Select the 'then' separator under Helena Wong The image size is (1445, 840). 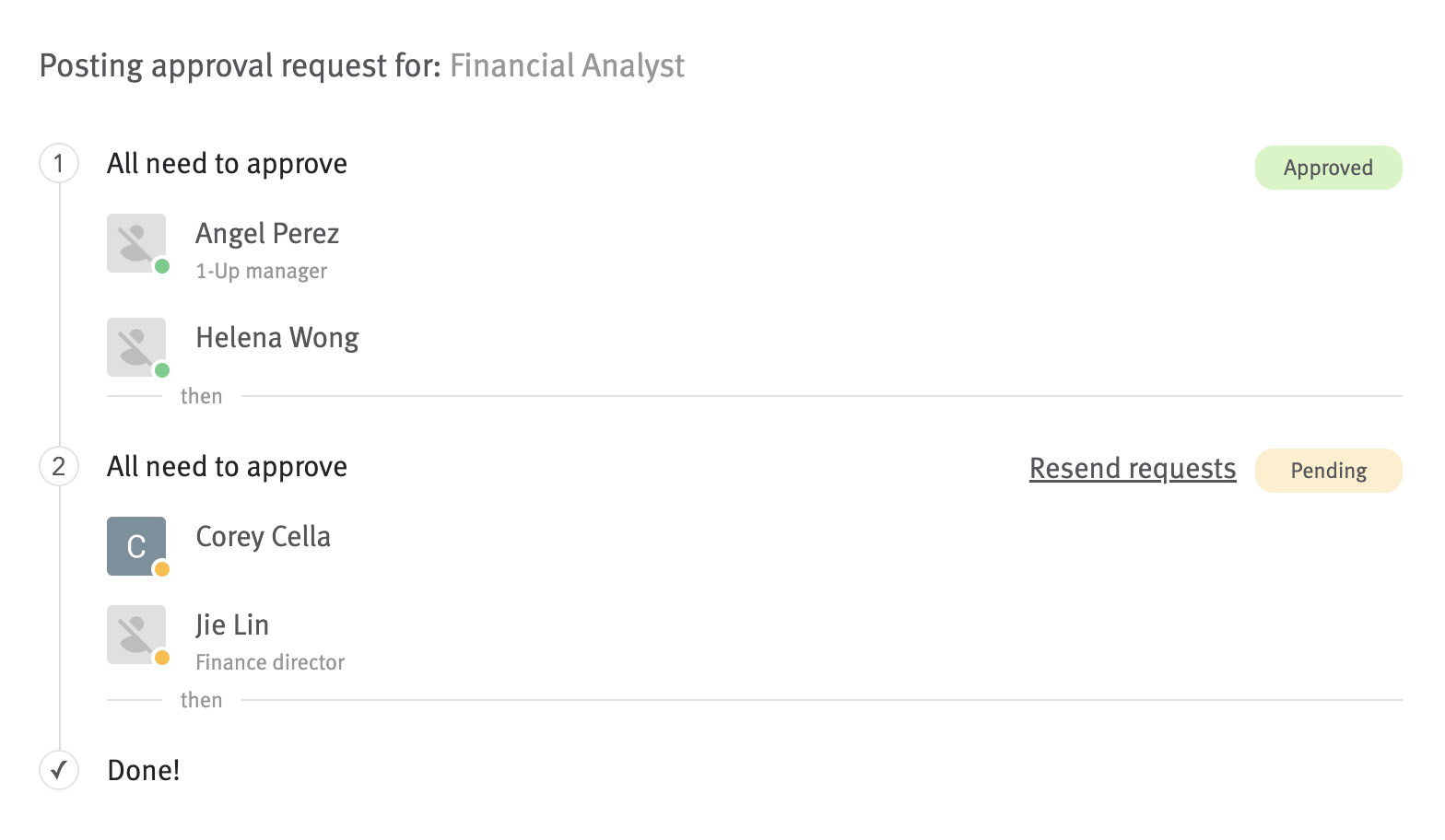point(201,395)
